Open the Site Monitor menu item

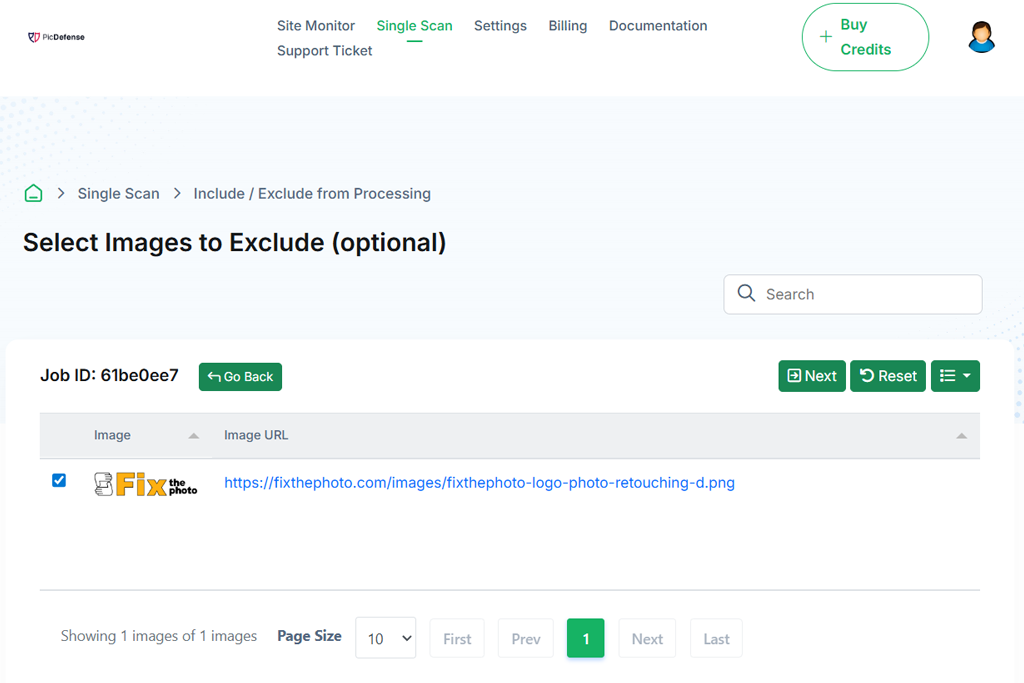pyautogui.click(x=316, y=26)
